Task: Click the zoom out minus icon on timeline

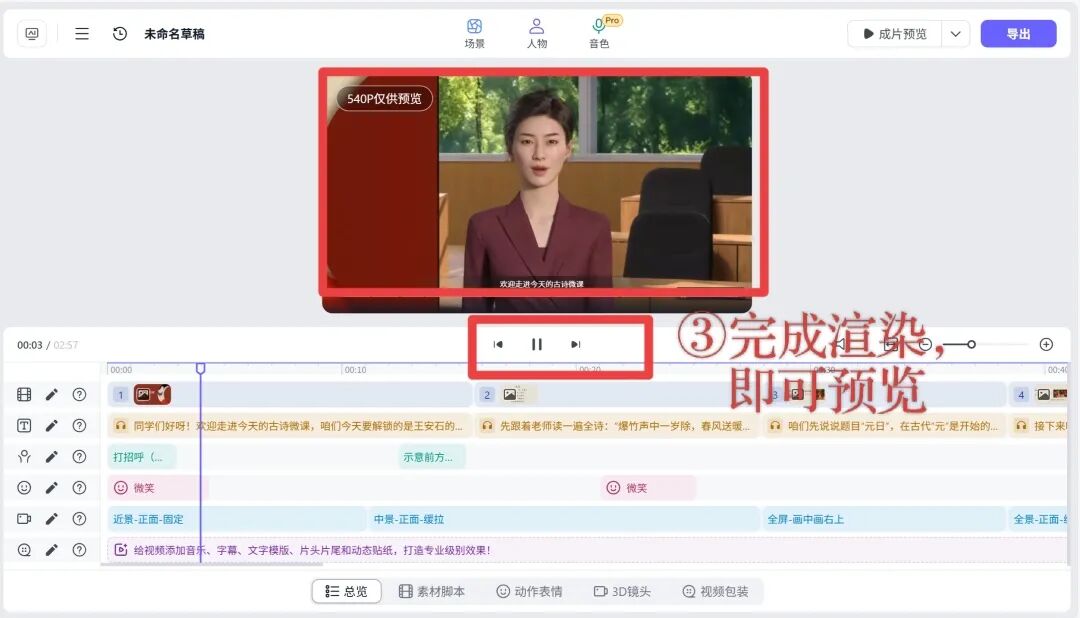Action: tap(926, 344)
